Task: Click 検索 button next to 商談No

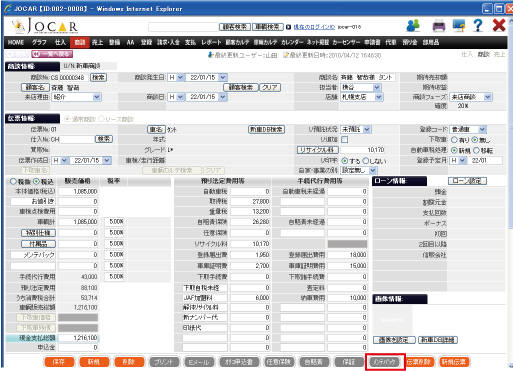Action: [x=98, y=78]
